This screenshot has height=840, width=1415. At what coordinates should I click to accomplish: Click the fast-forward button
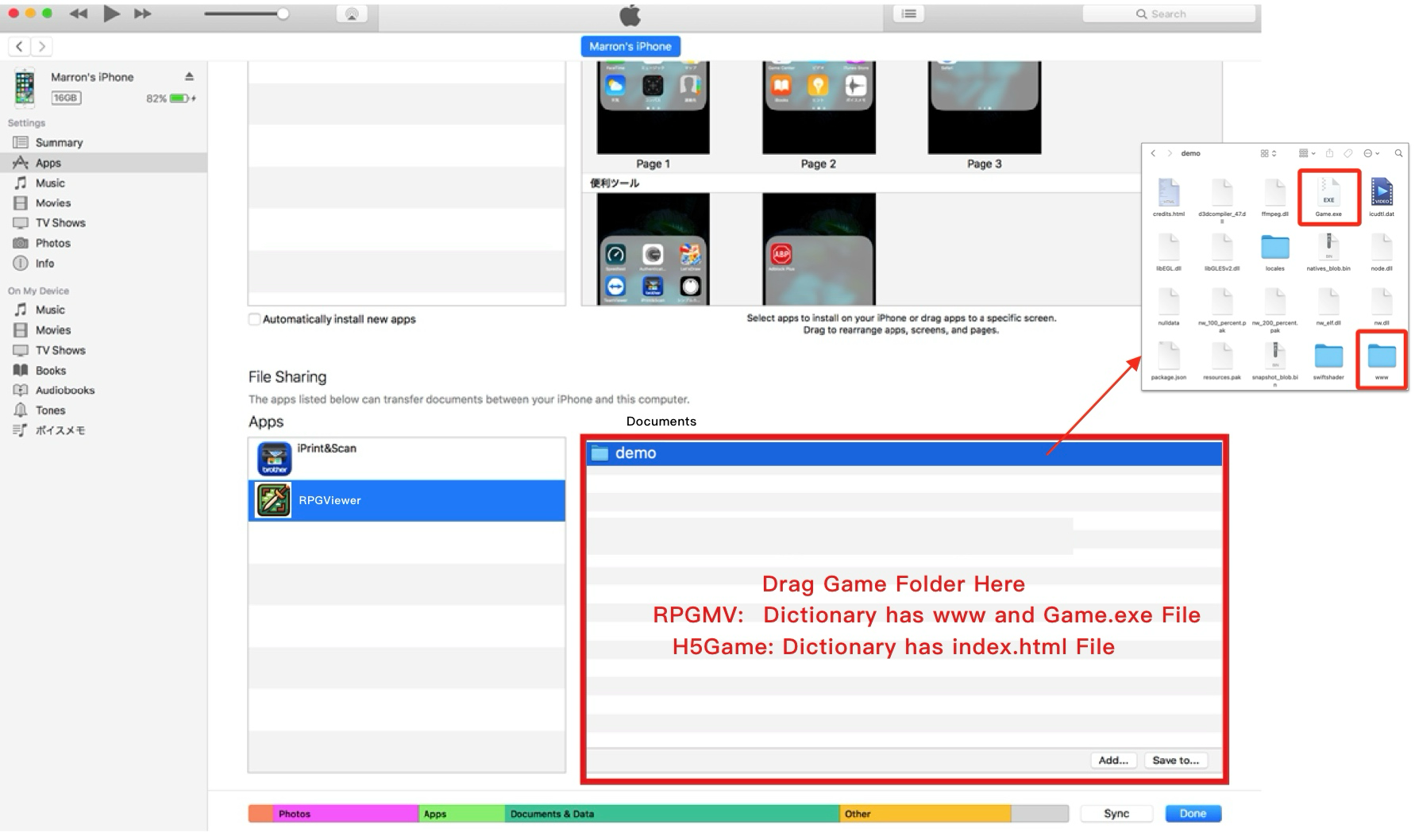coord(142,13)
